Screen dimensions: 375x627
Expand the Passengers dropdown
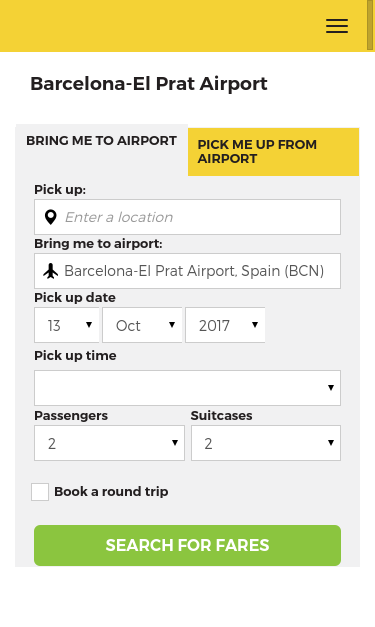pyautogui.click(x=110, y=443)
